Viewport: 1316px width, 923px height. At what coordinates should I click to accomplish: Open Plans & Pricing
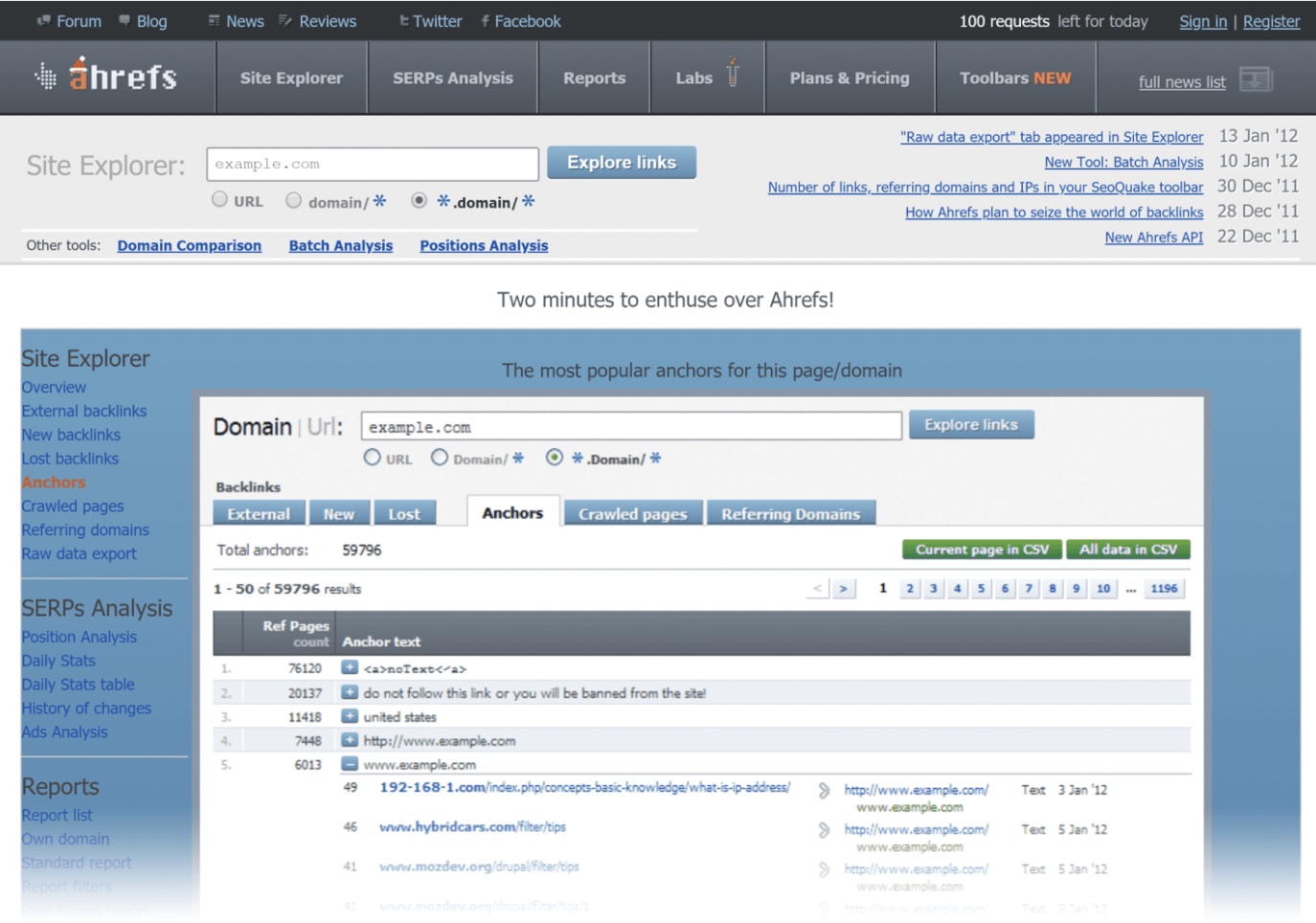pos(850,78)
